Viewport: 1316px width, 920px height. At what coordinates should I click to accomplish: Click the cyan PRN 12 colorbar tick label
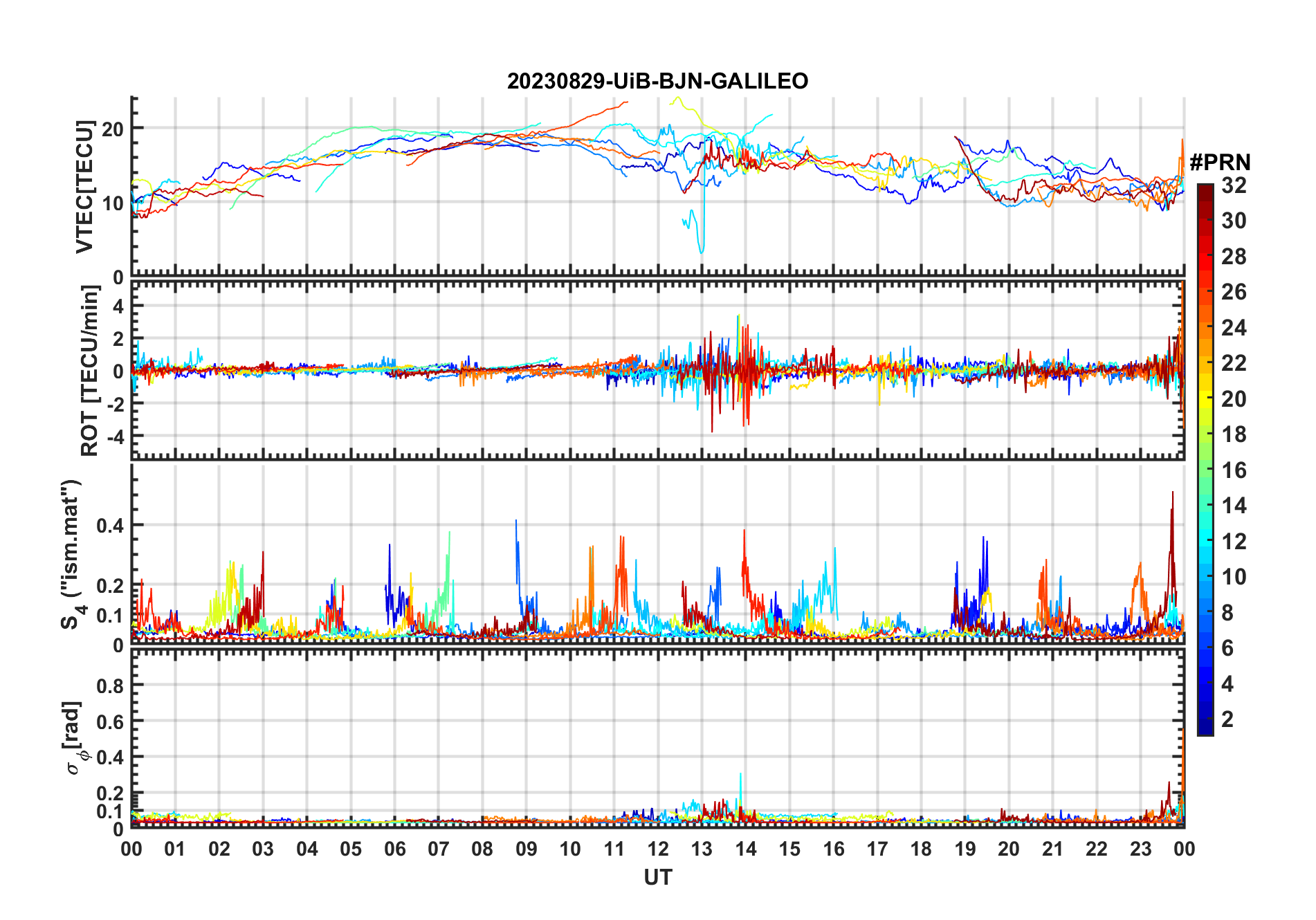[1234, 542]
